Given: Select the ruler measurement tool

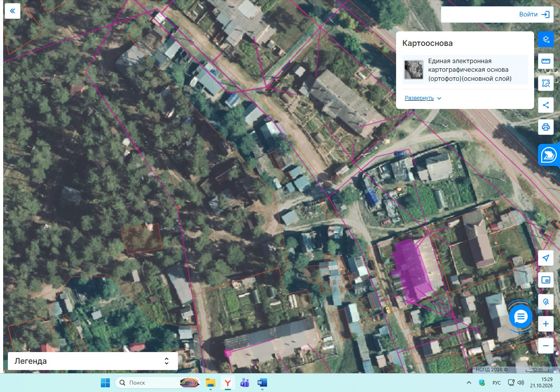Looking at the screenshot, I should [546, 61].
